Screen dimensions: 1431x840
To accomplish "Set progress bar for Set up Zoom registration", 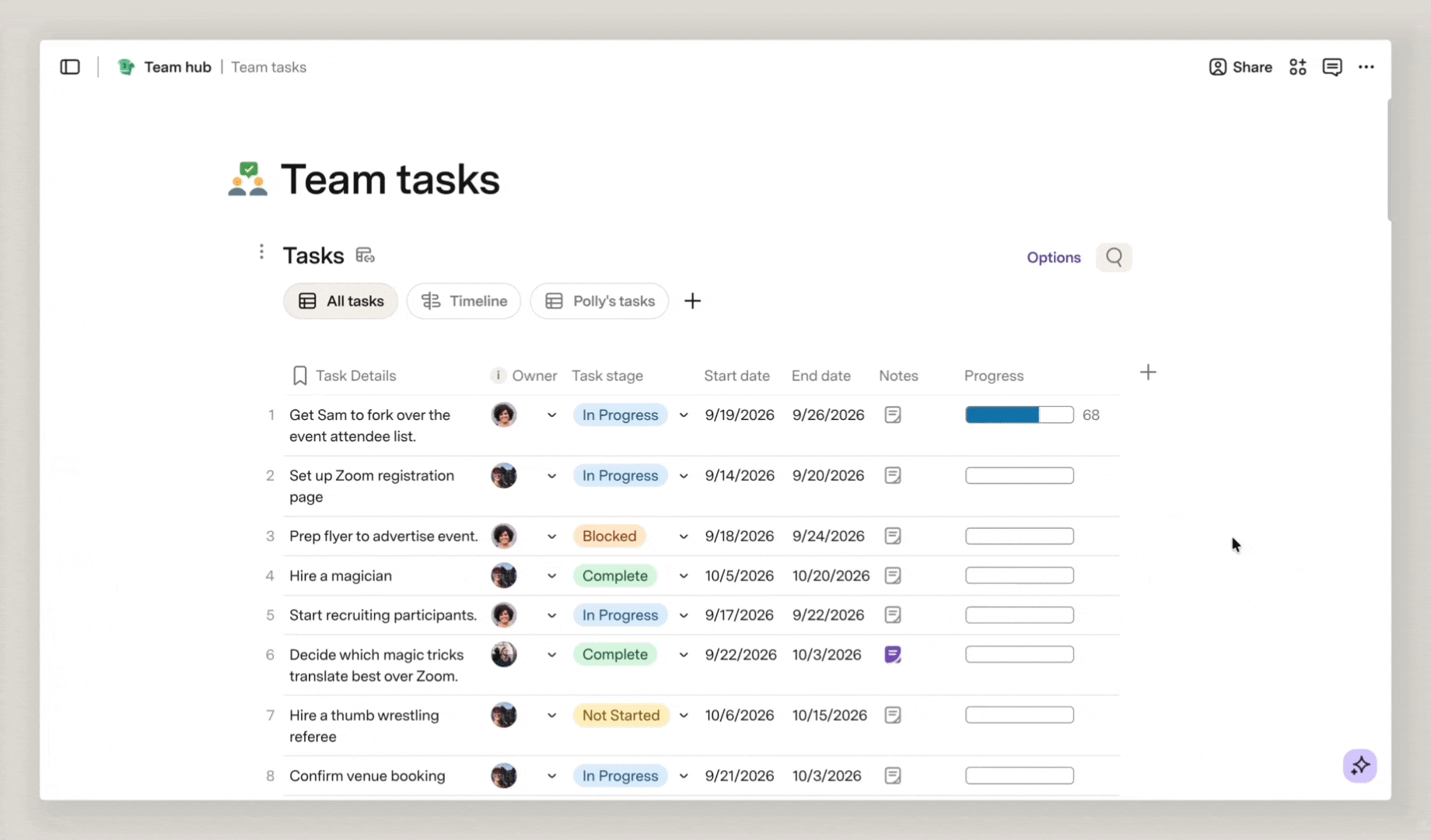I will (x=1019, y=475).
